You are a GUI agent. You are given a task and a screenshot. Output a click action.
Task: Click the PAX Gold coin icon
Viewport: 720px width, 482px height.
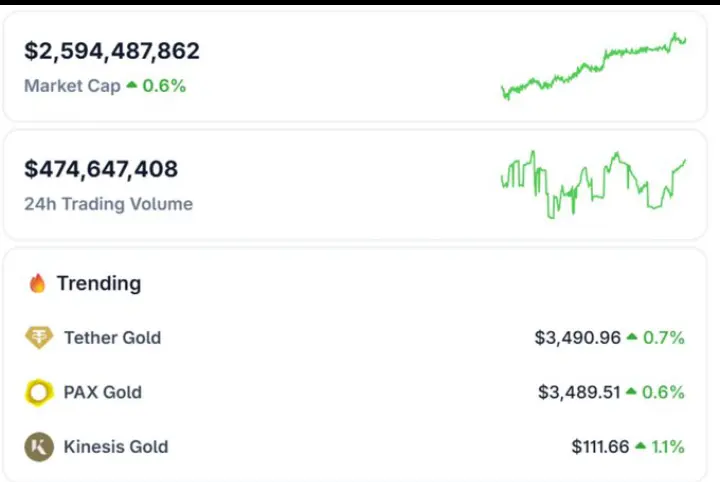tap(39, 393)
